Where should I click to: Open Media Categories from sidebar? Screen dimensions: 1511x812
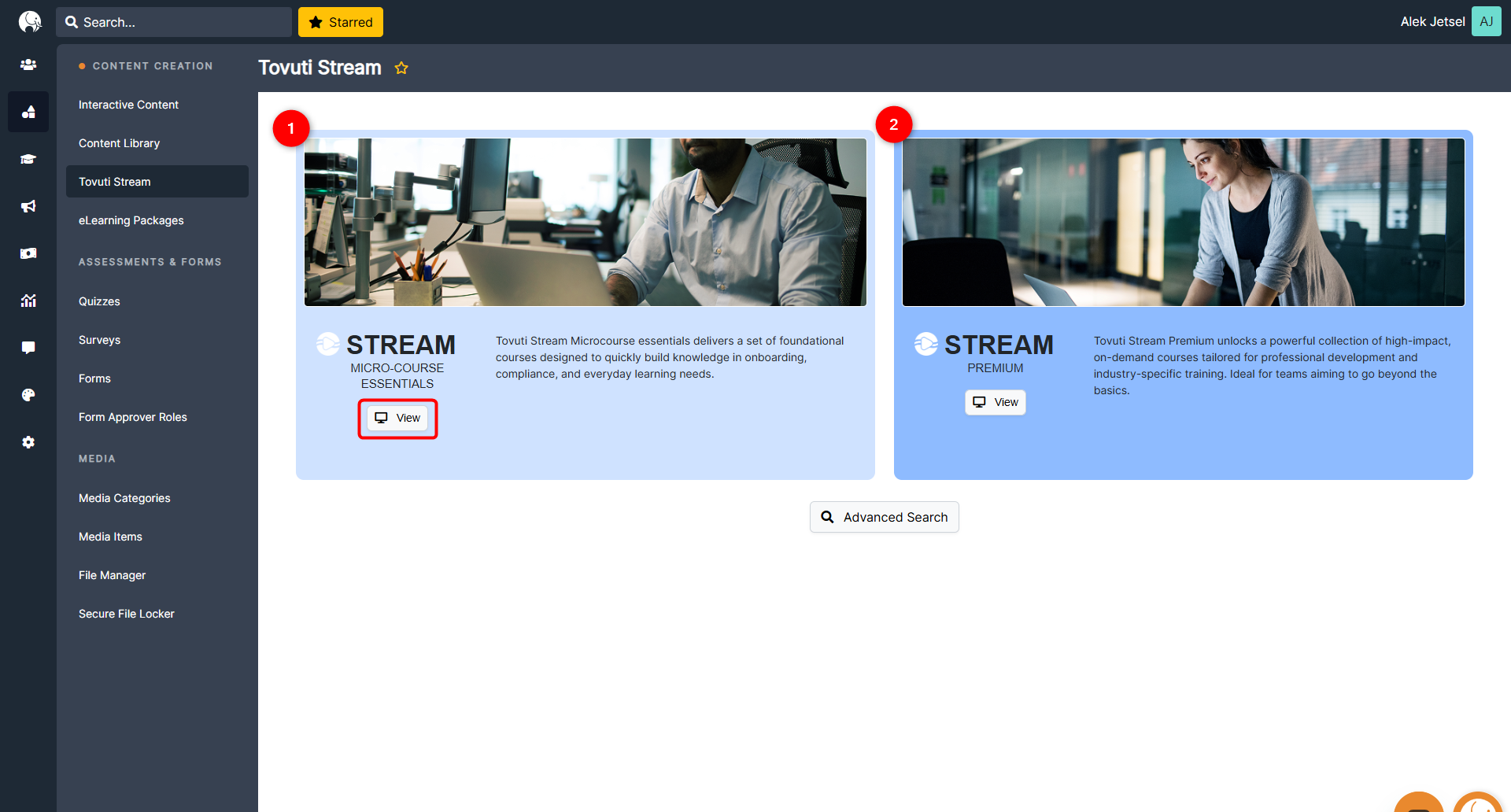coord(124,498)
